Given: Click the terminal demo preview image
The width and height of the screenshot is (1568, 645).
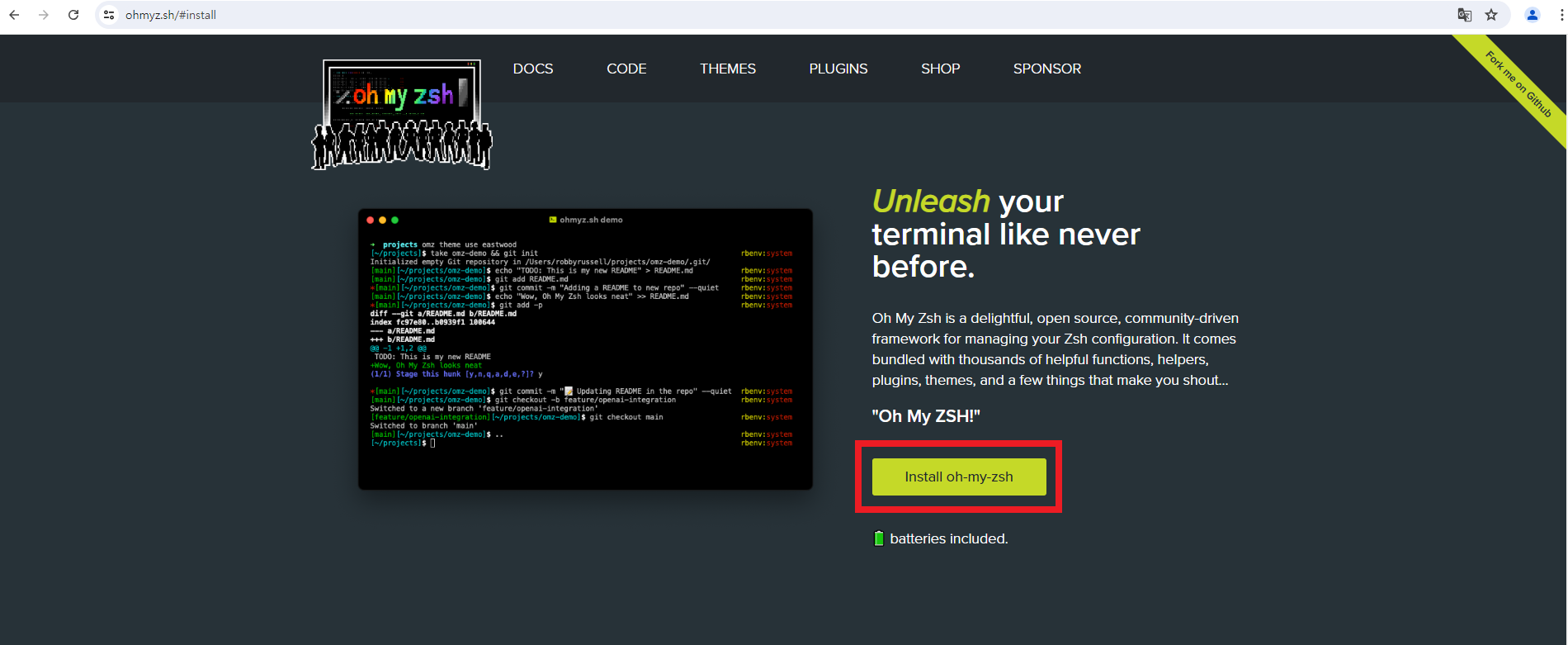Looking at the screenshot, I should coord(585,349).
